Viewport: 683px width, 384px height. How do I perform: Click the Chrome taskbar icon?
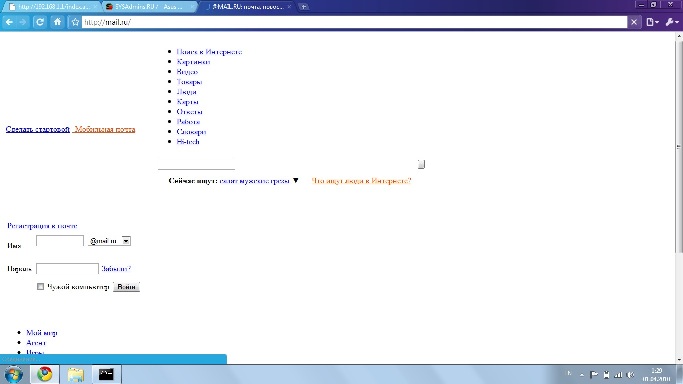click(44, 374)
